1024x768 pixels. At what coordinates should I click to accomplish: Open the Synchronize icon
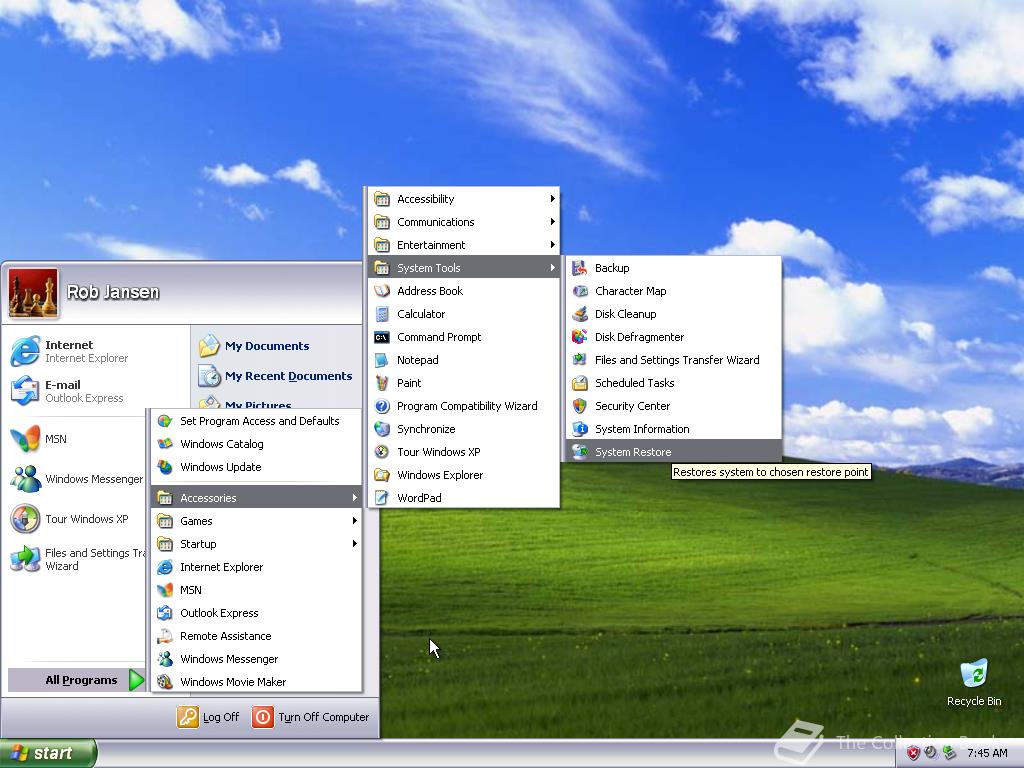(x=382, y=429)
